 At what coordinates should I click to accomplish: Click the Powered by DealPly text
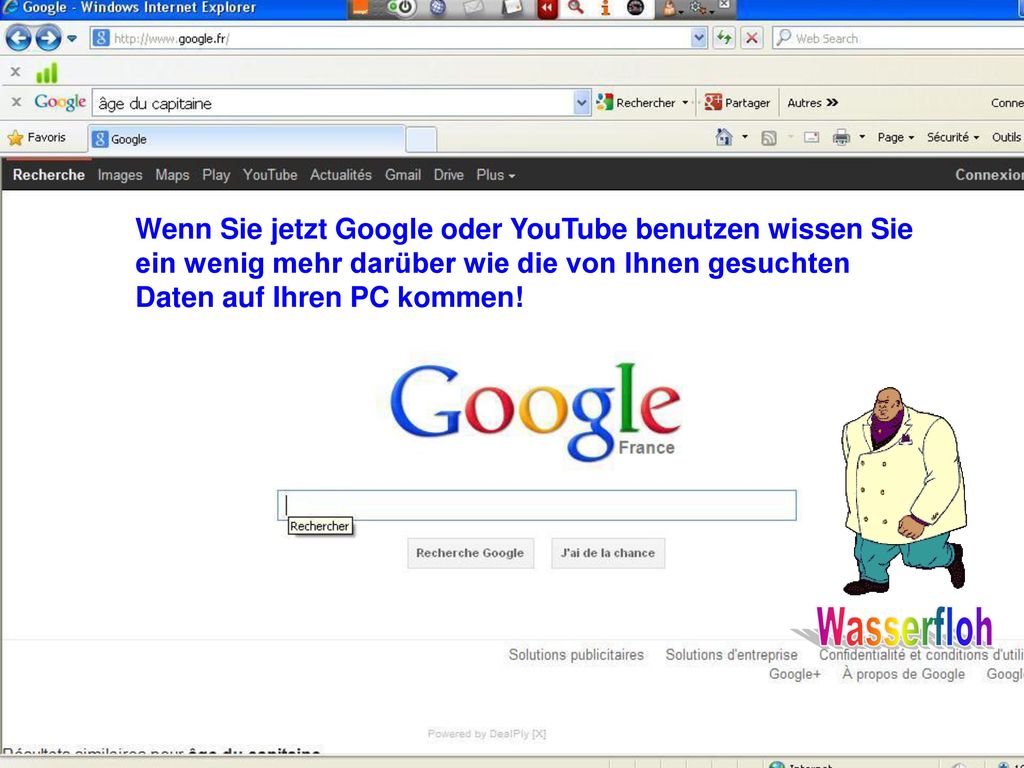tap(487, 733)
